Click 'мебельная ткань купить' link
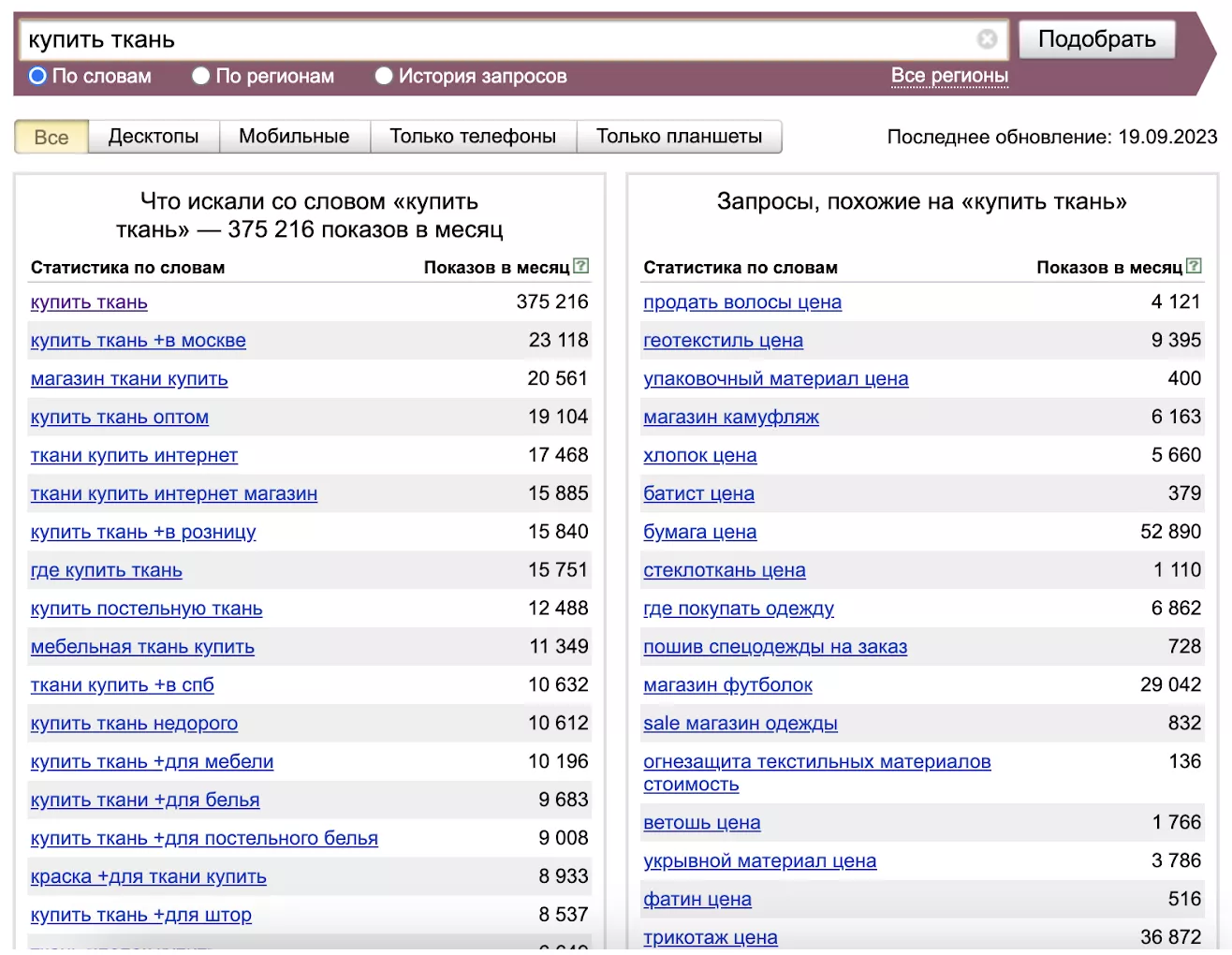The width and height of the screenshot is (1232, 955). coord(142,647)
